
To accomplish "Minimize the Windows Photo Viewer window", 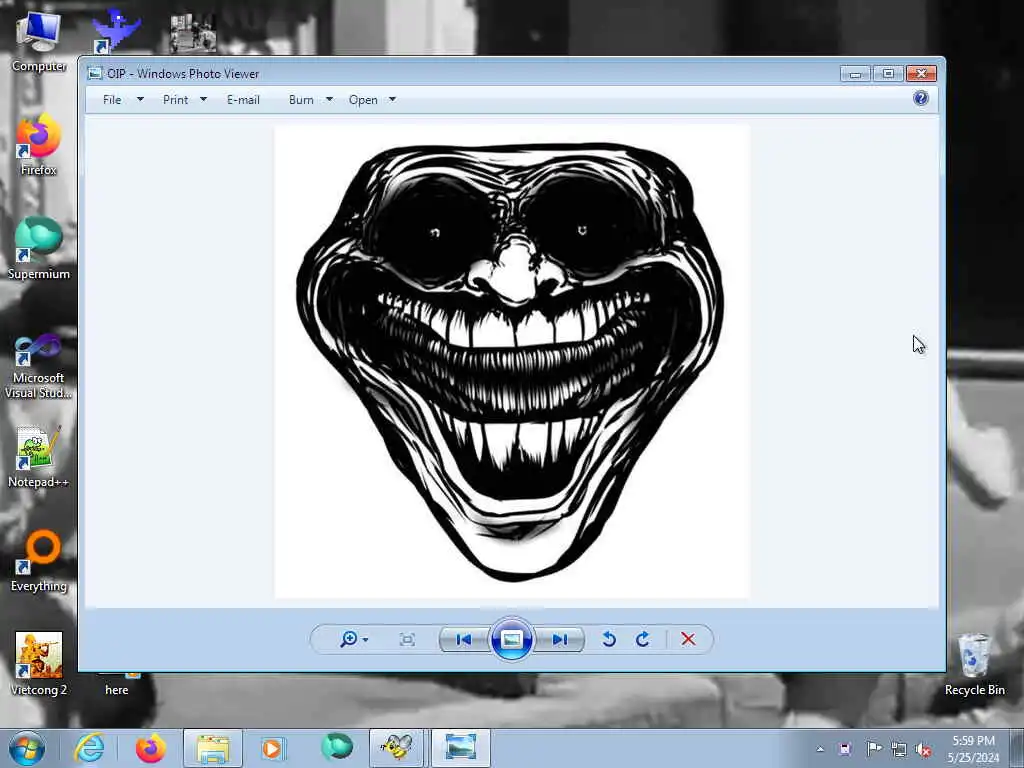I will coord(856,73).
